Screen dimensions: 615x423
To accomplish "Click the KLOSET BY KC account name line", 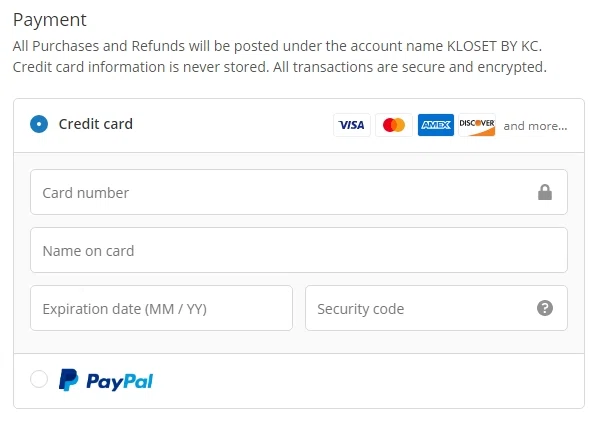I will click(x=280, y=46).
